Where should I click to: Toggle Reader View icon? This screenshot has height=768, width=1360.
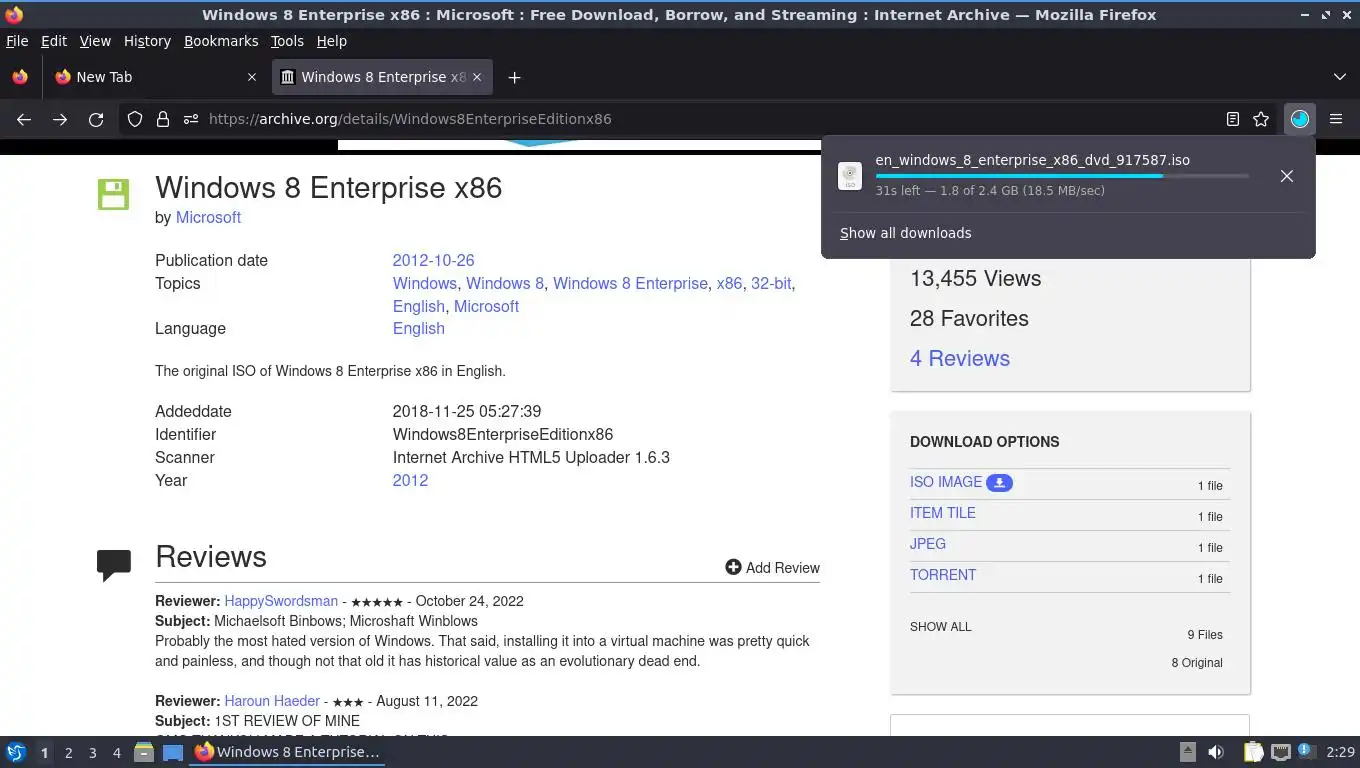coord(1233,119)
